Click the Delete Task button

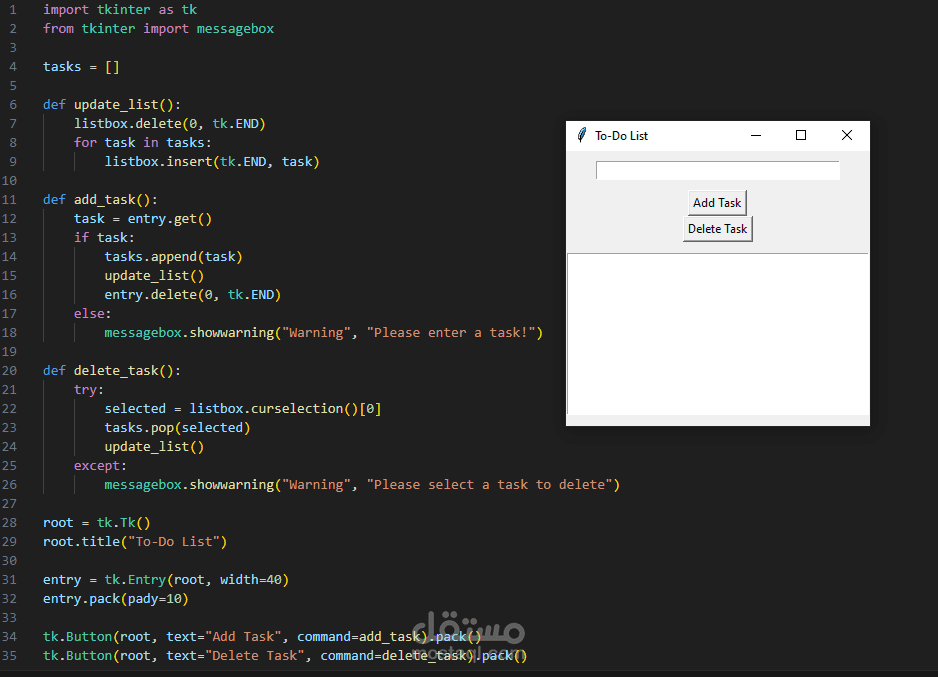pyautogui.click(x=717, y=229)
